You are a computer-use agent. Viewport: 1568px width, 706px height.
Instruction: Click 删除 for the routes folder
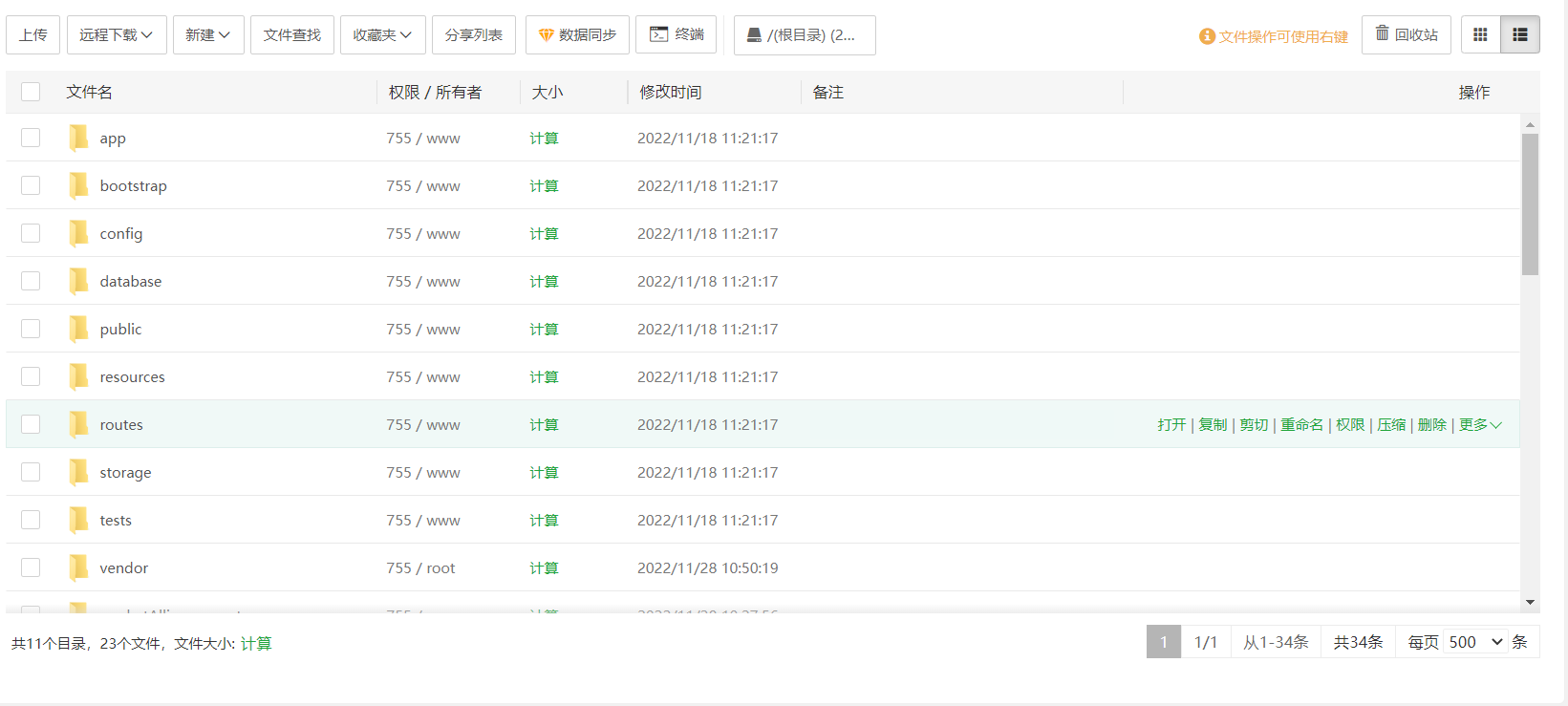[1432, 424]
